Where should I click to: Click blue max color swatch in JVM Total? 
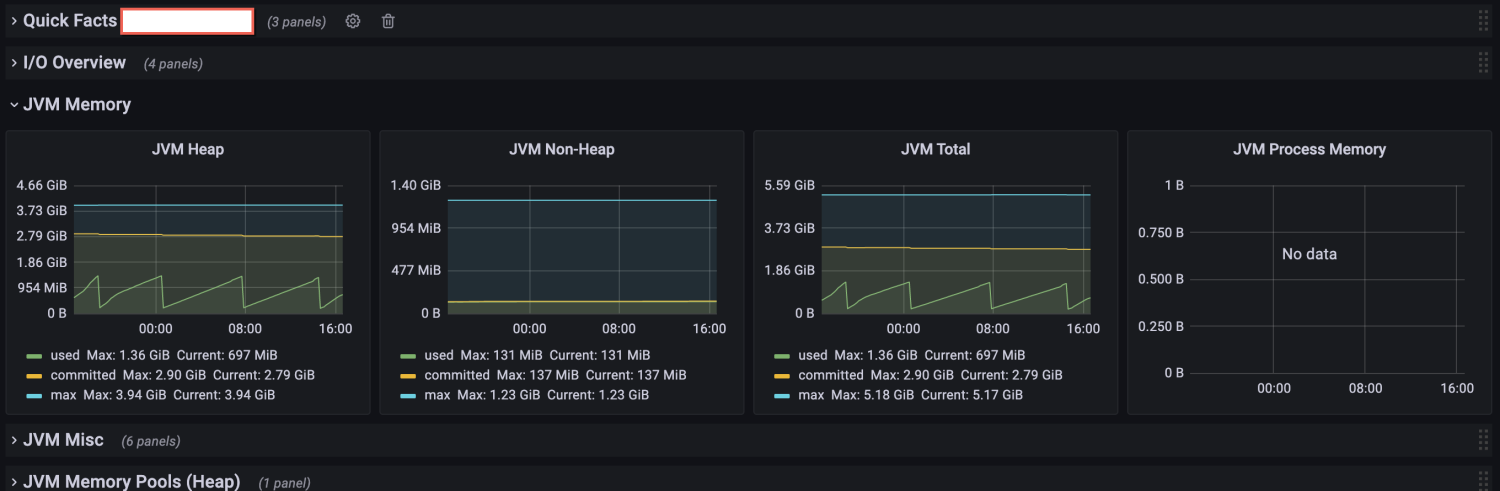pos(782,396)
